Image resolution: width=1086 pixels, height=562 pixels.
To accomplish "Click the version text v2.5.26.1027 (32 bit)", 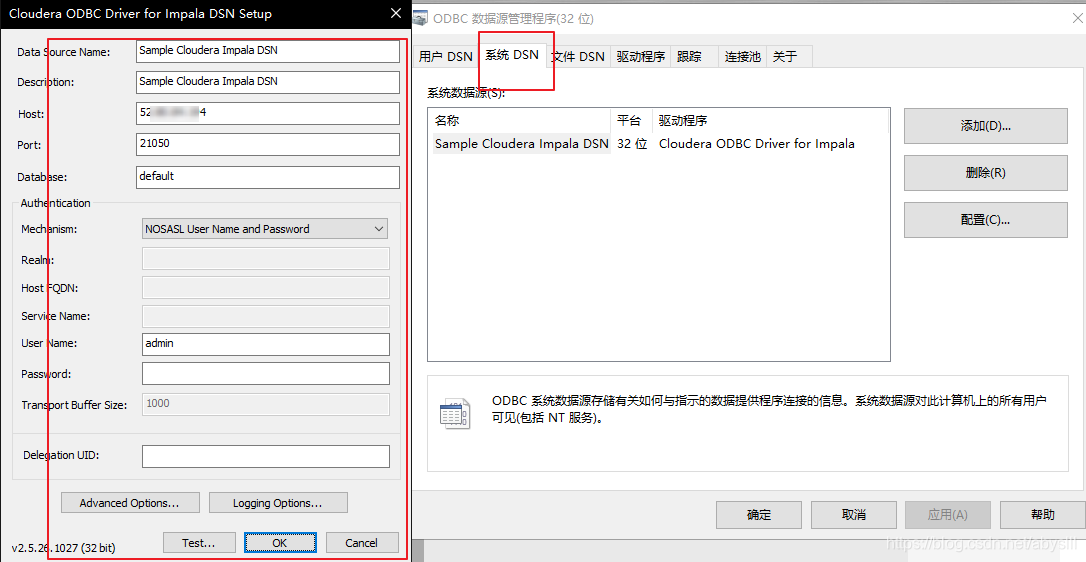I will tap(64, 547).
